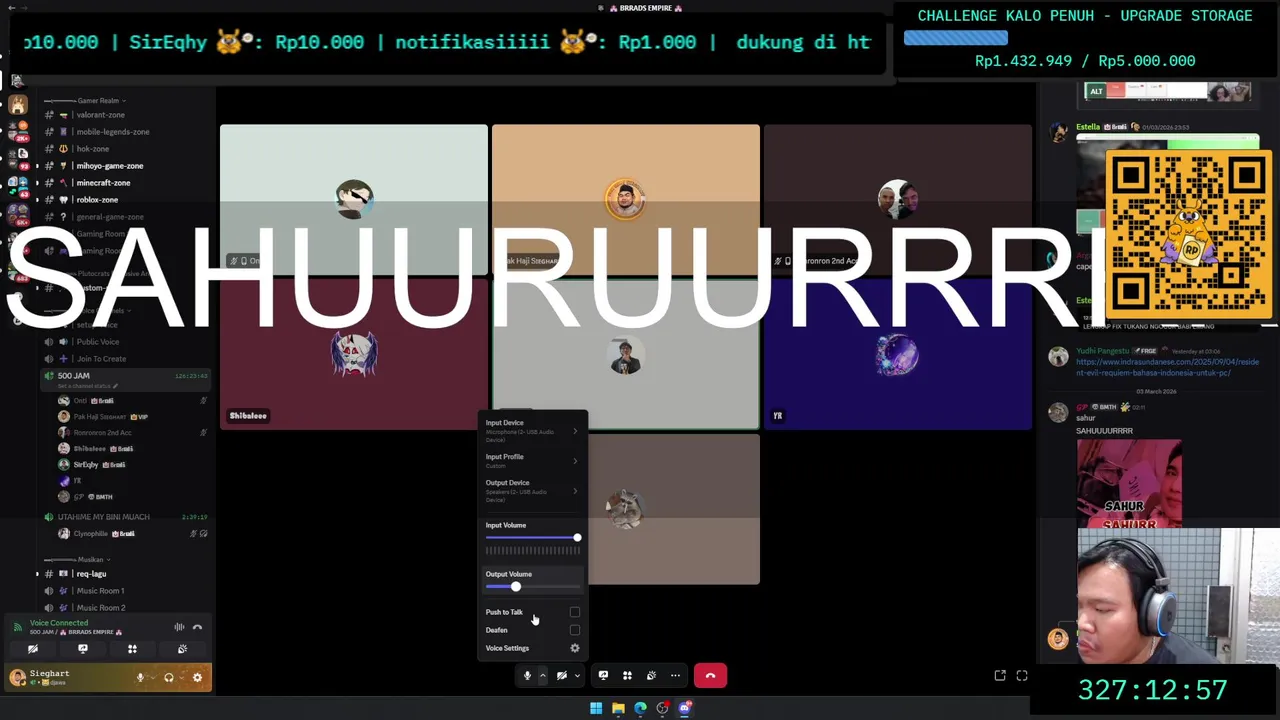Image resolution: width=1280 pixels, height=720 pixels.
Task: Open activities in voice connected panel
Action: pyautogui.click(x=132, y=649)
